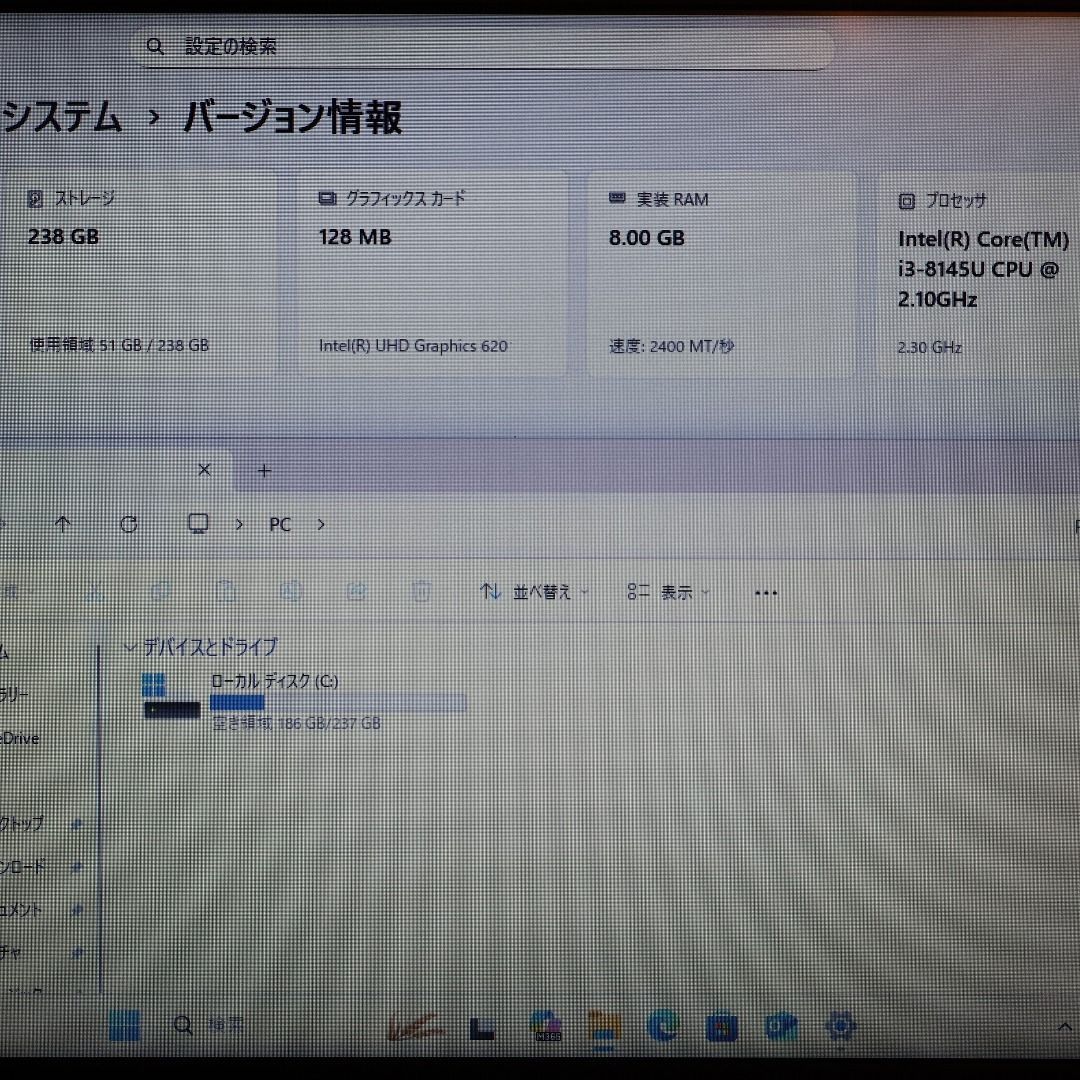Collapse the デバイスとドライブ section
This screenshot has width=1080, height=1080.
tap(129, 647)
